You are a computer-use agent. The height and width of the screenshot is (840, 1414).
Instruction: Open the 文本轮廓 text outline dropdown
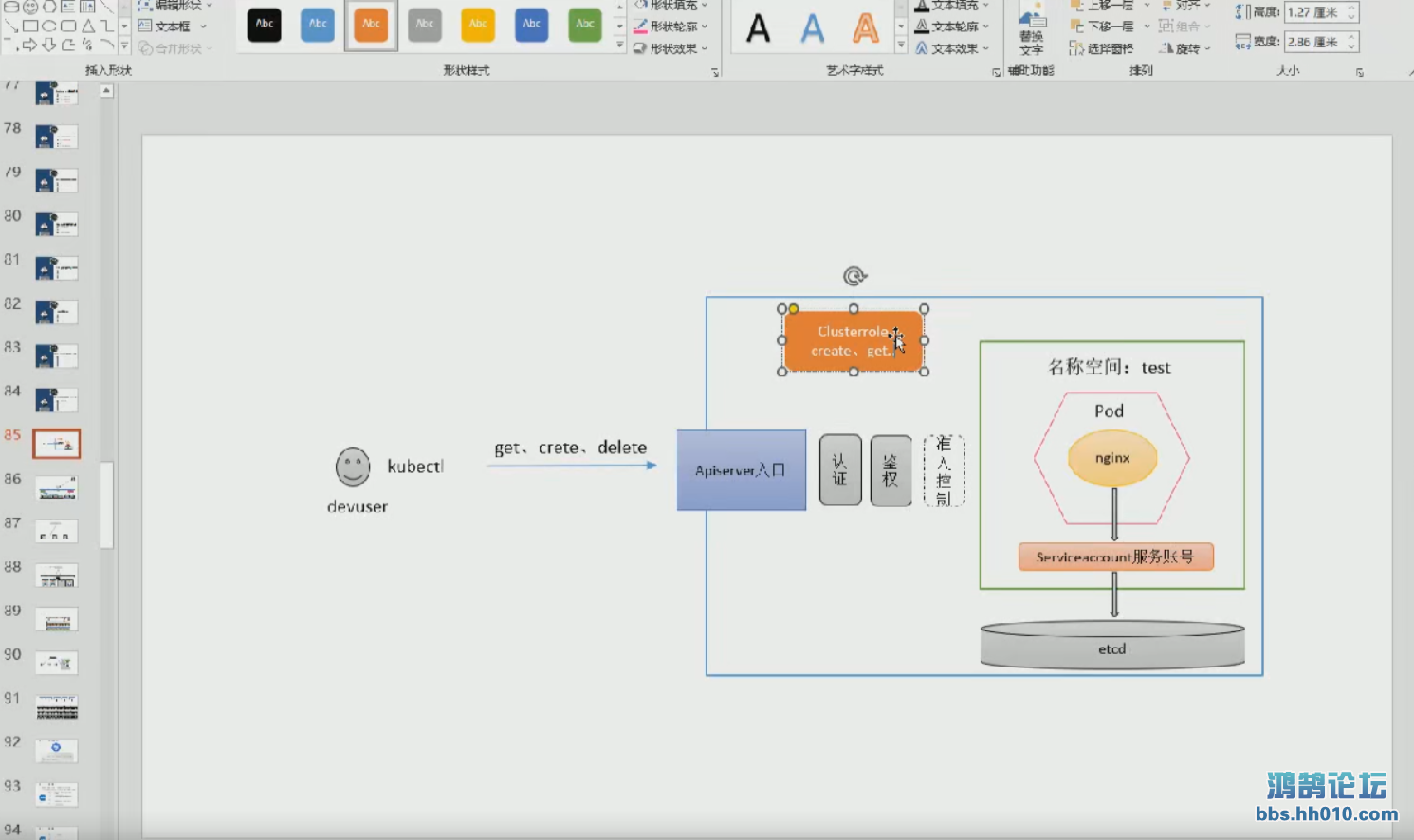(952, 27)
